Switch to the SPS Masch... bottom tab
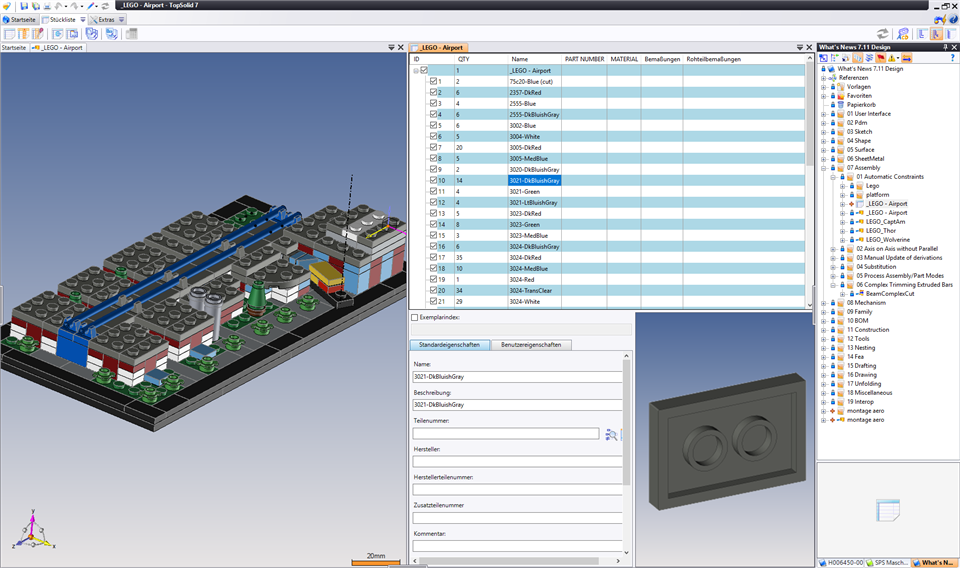Viewport: 960px width, 568px height. point(887,562)
